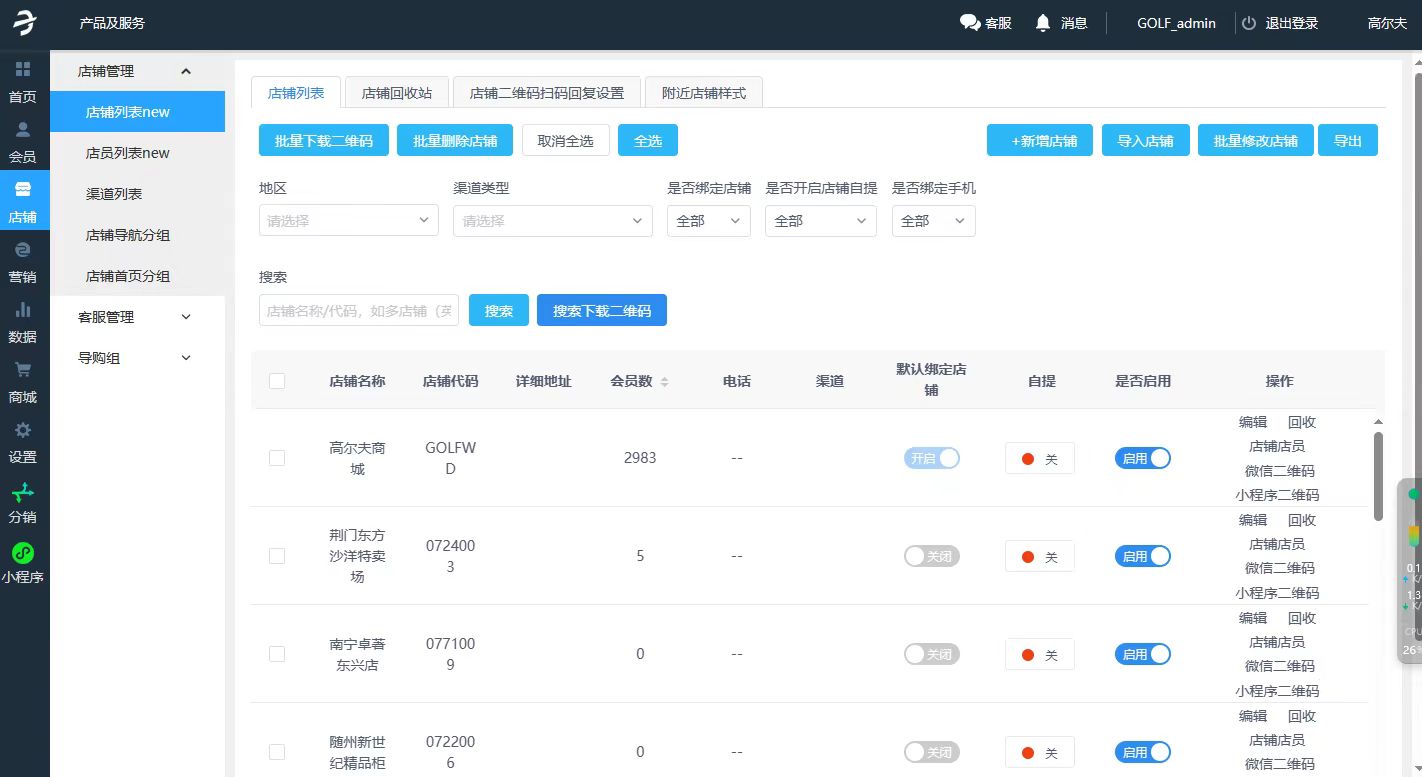Disable 启用 switch for 高尔夫商城
The image size is (1422, 777).
1143,458
